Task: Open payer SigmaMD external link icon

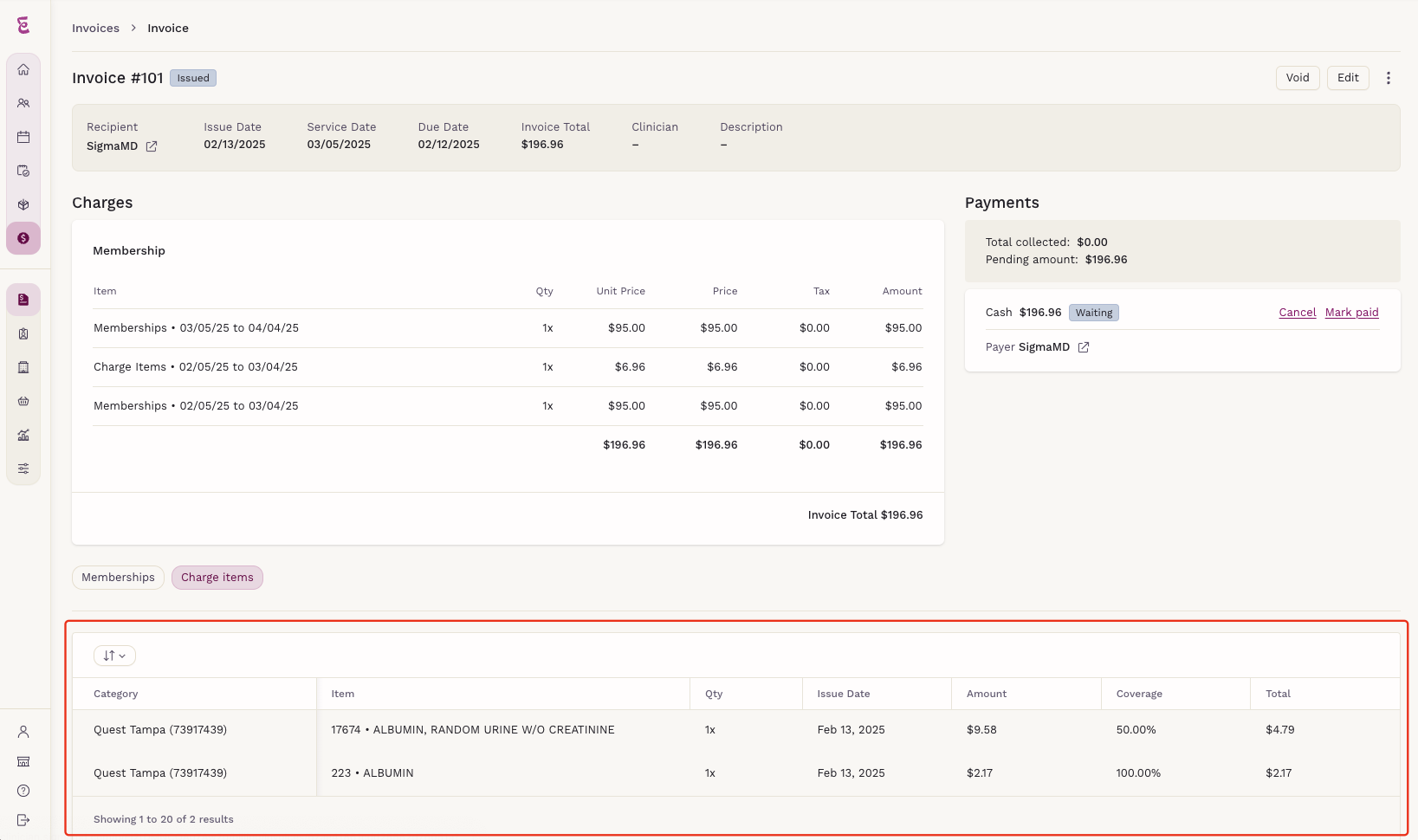Action: click(1084, 347)
